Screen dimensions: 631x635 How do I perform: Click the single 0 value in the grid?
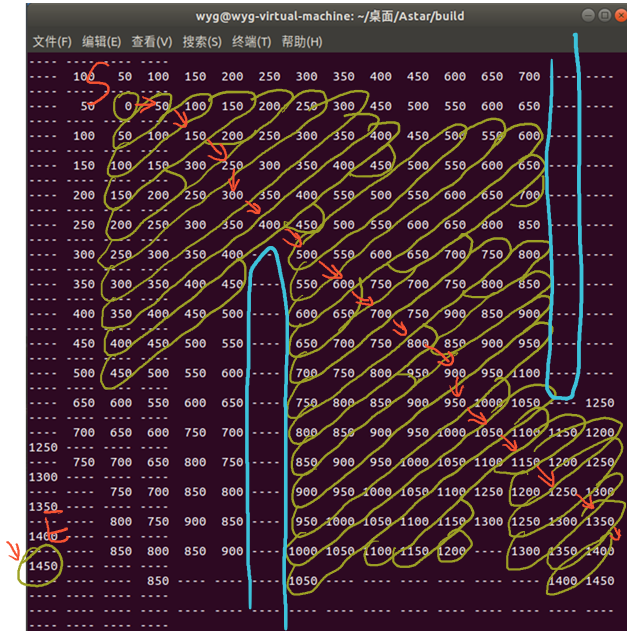128,106
